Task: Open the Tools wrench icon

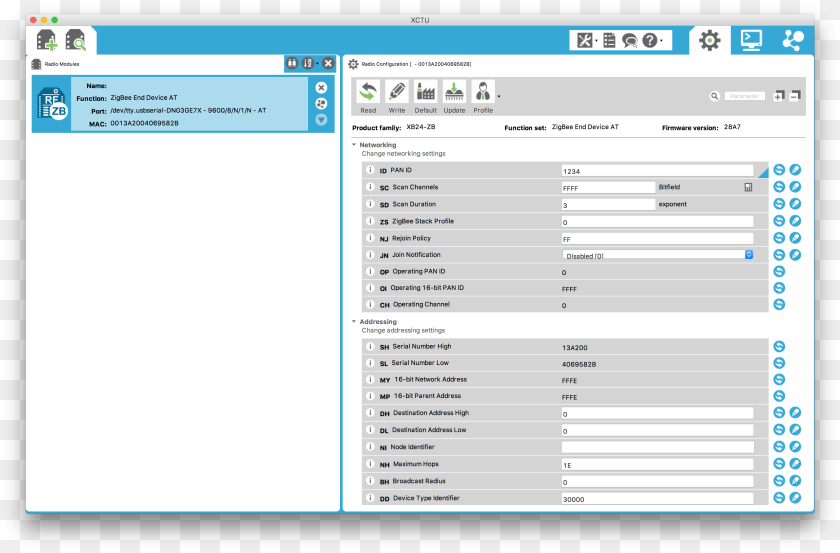Action: point(584,40)
